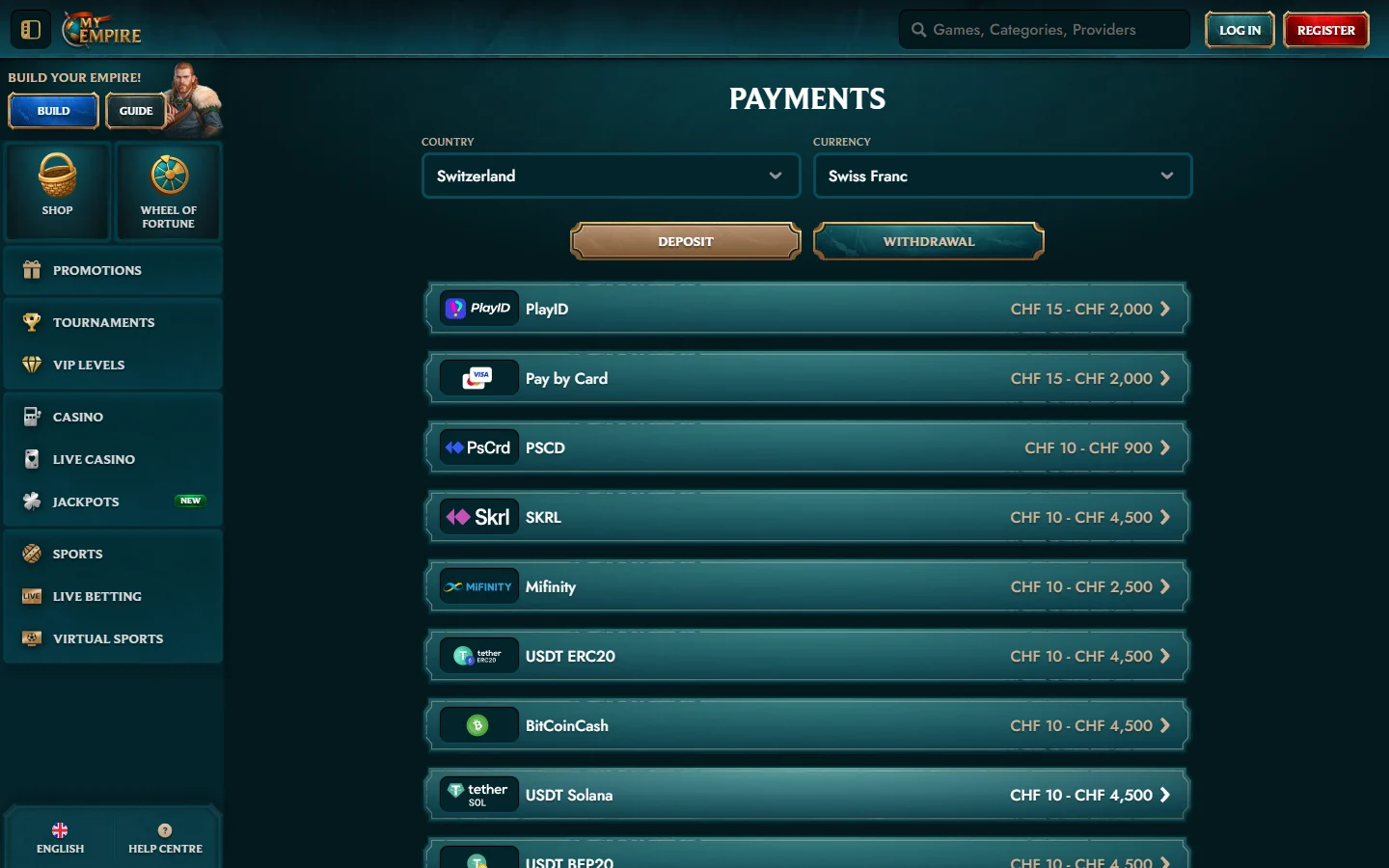Click the Guide button

pyautogui.click(x=136, y=111)
